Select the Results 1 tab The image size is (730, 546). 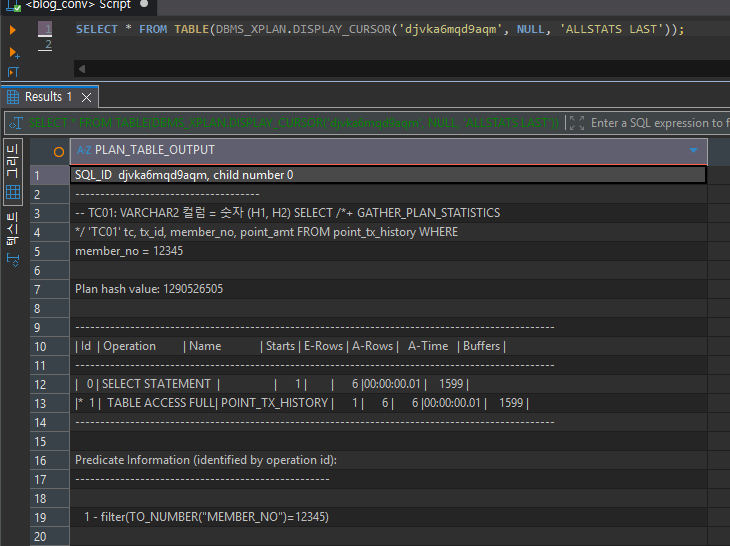[x=41, y=97]
